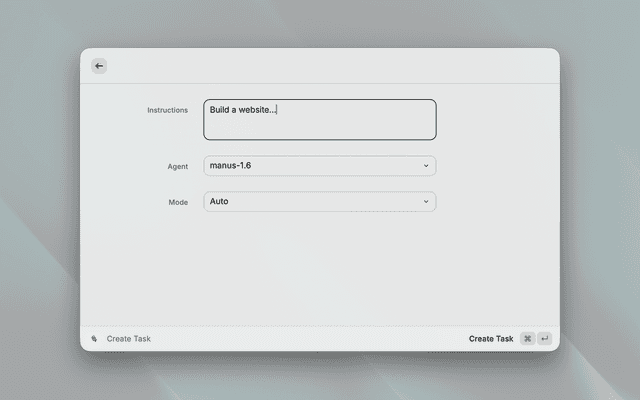Image resolution: width=640 pixels, height=400 pixels.
Task: Click the chevron in the Mode field
Action: tap(425, 202)
